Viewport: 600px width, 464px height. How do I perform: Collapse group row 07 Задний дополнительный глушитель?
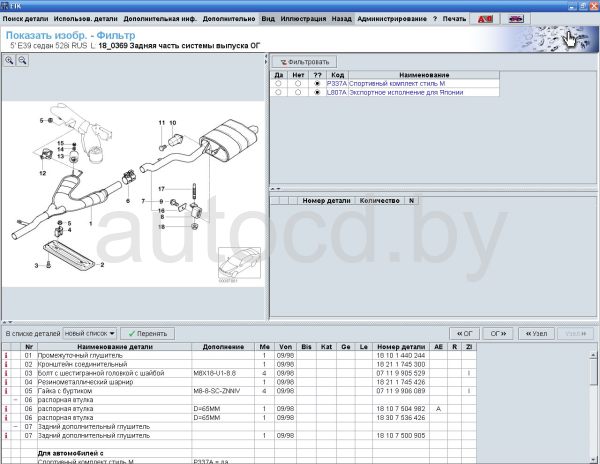coord(16,427)
